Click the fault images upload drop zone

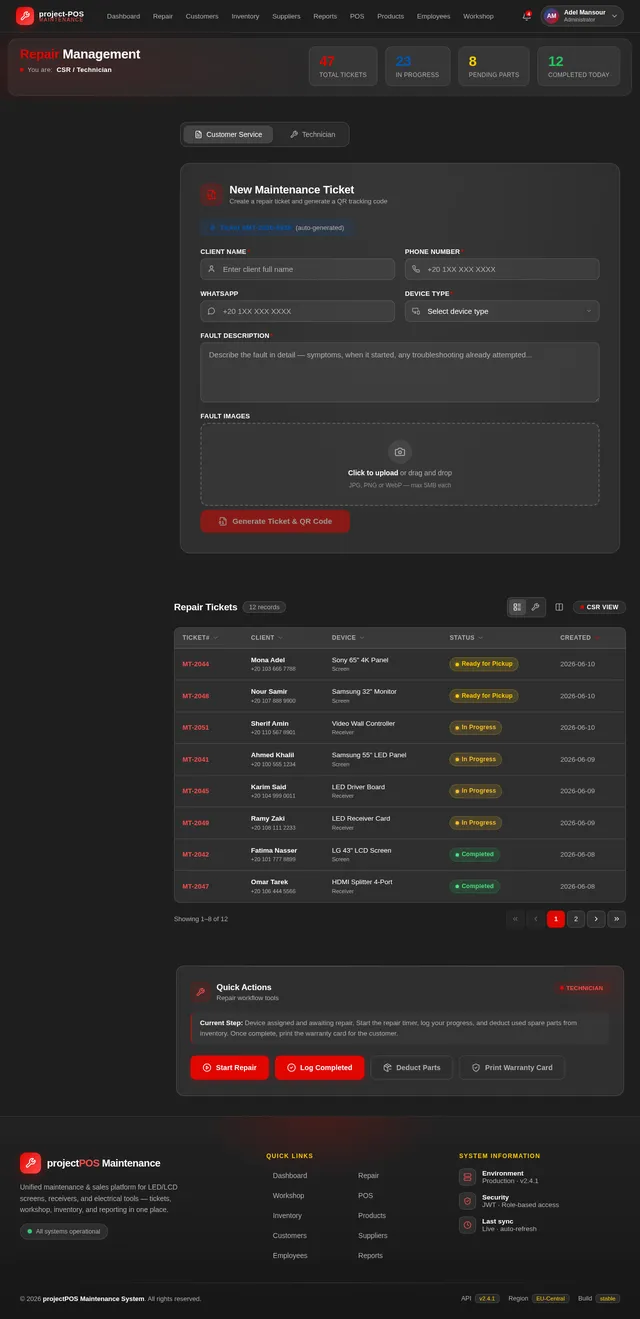coord(400,464)
